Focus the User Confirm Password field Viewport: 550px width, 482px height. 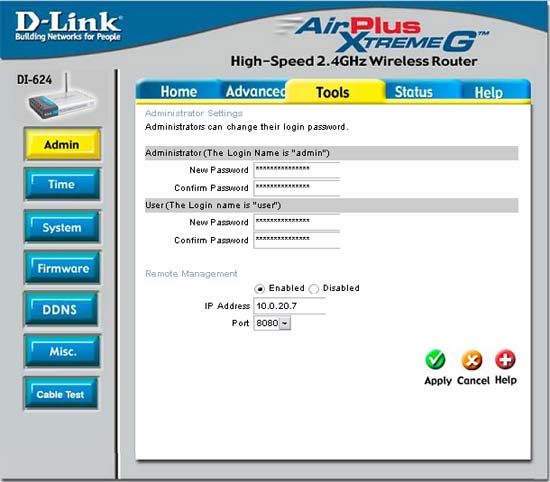coord(297,240)
